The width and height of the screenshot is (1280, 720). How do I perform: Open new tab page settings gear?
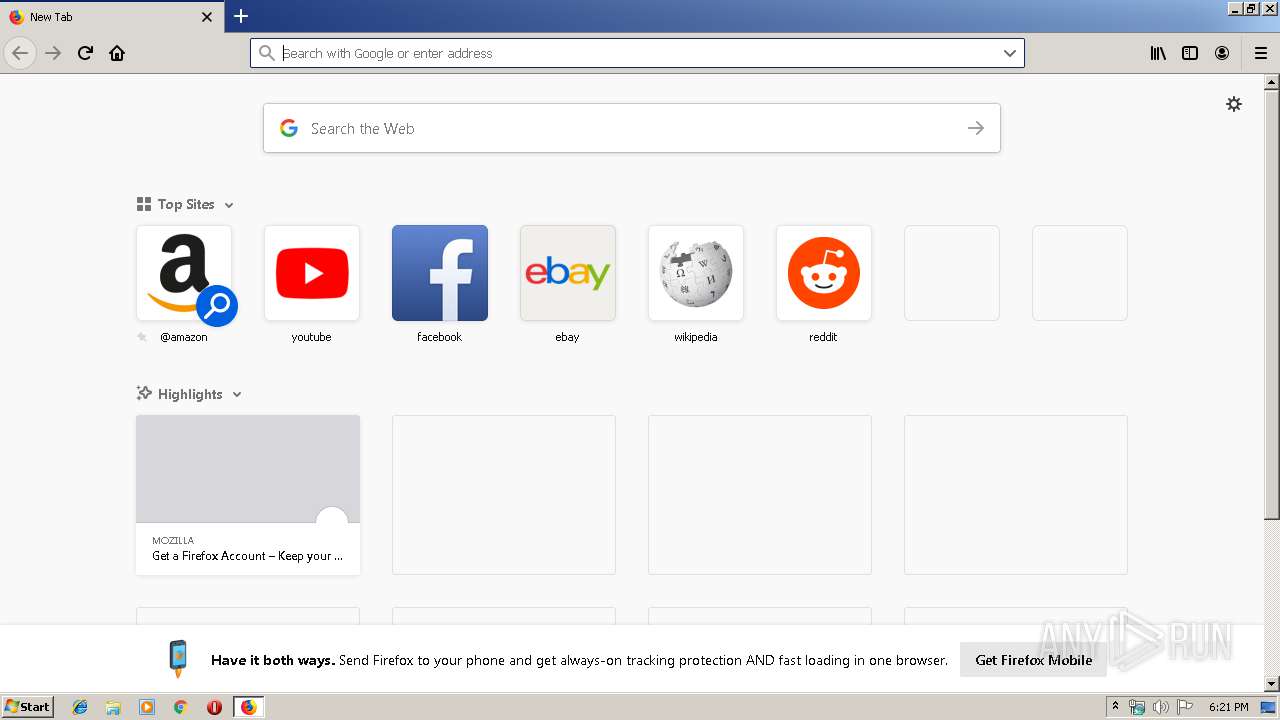pyautogui.click(x=1234, y=104)
